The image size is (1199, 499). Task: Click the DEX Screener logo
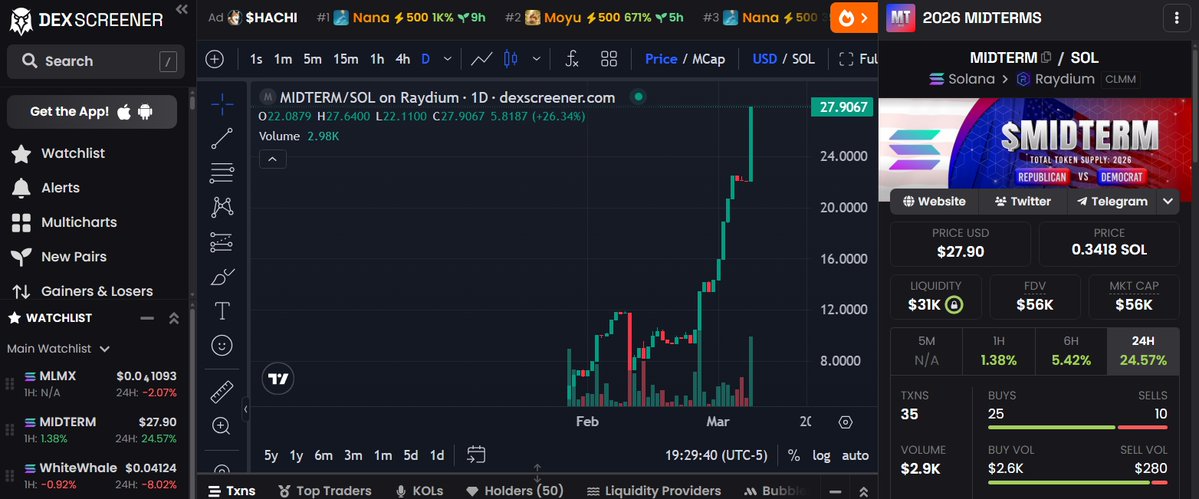(x=86, y=20)
